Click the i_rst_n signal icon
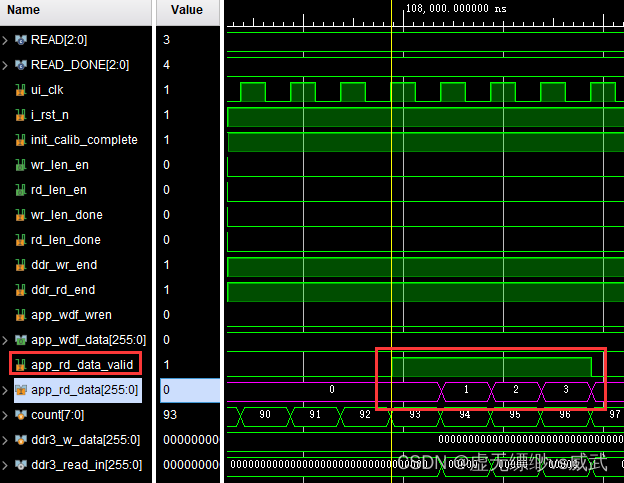Viewport: 624px width, 483px height. [x=20, y=115]
